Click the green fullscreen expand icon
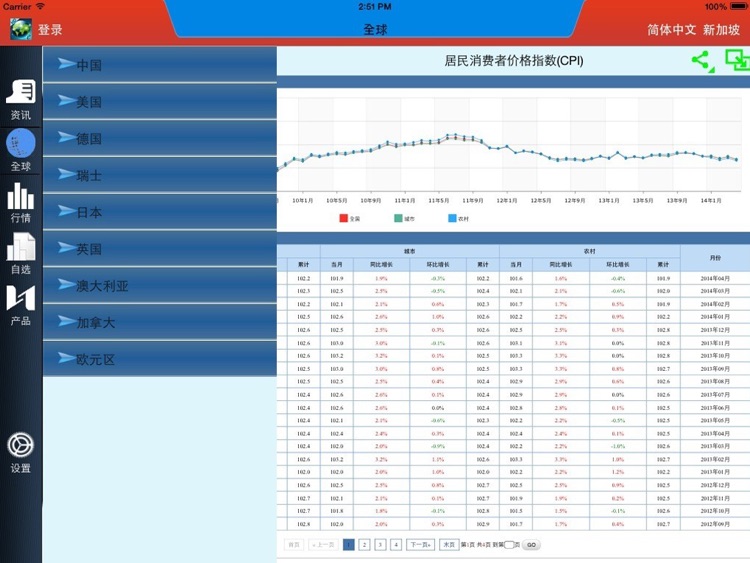This screenshot has height=563, width=750. tap(738, 60)
